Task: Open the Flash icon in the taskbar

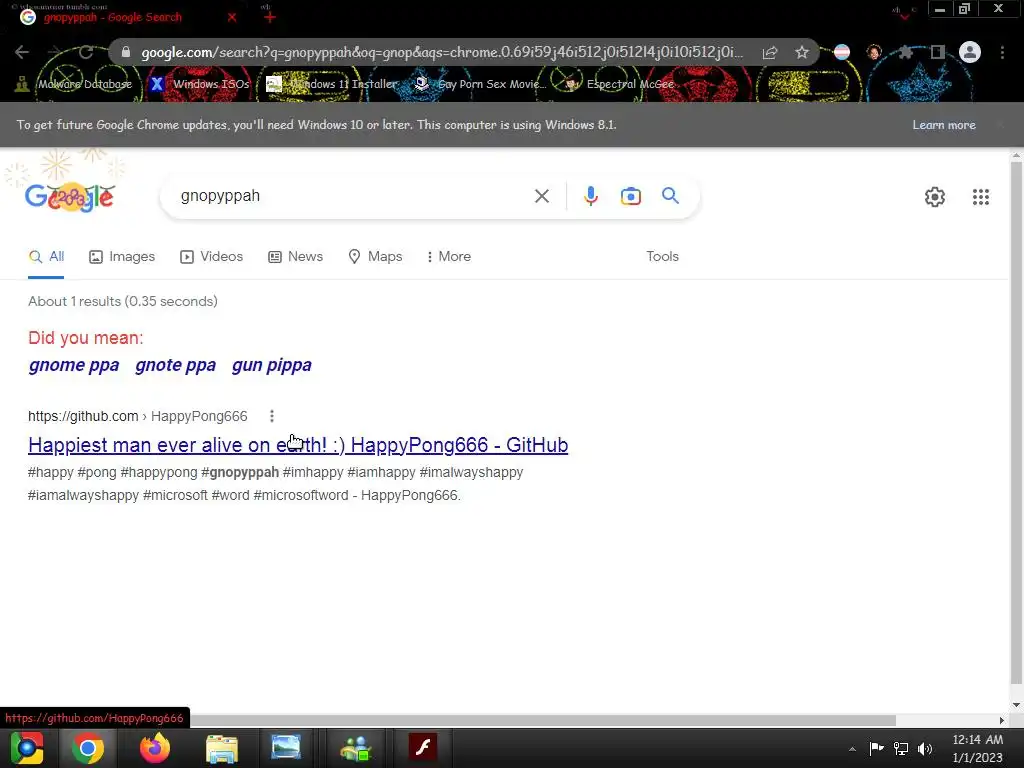Action: pyautogui.click(x=423, y=748)
